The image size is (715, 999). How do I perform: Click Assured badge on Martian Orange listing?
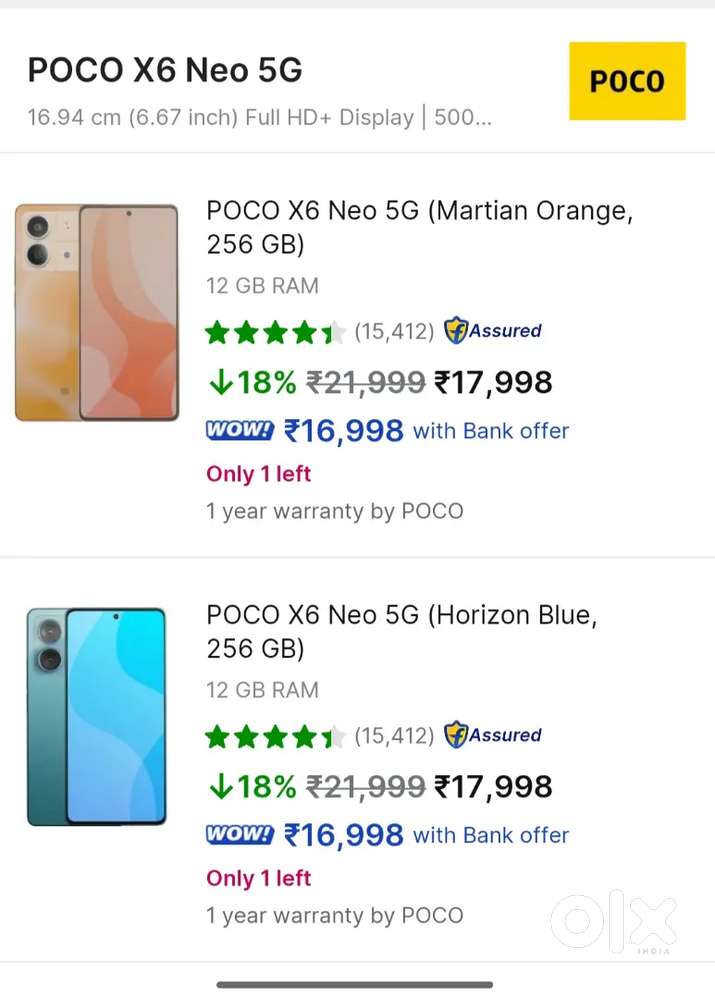493,331
